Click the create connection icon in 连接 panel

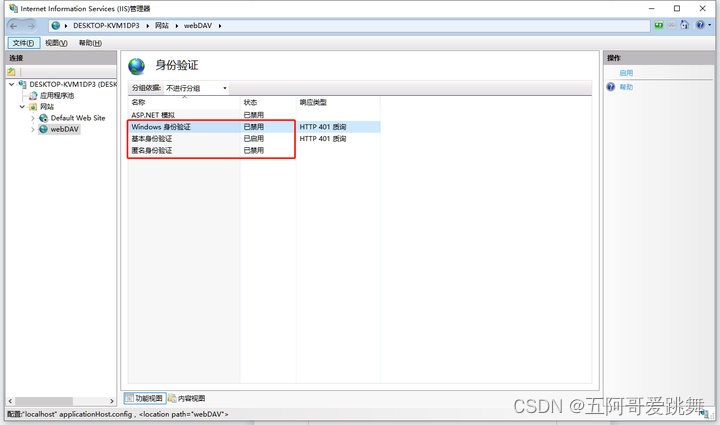(11, 72)
